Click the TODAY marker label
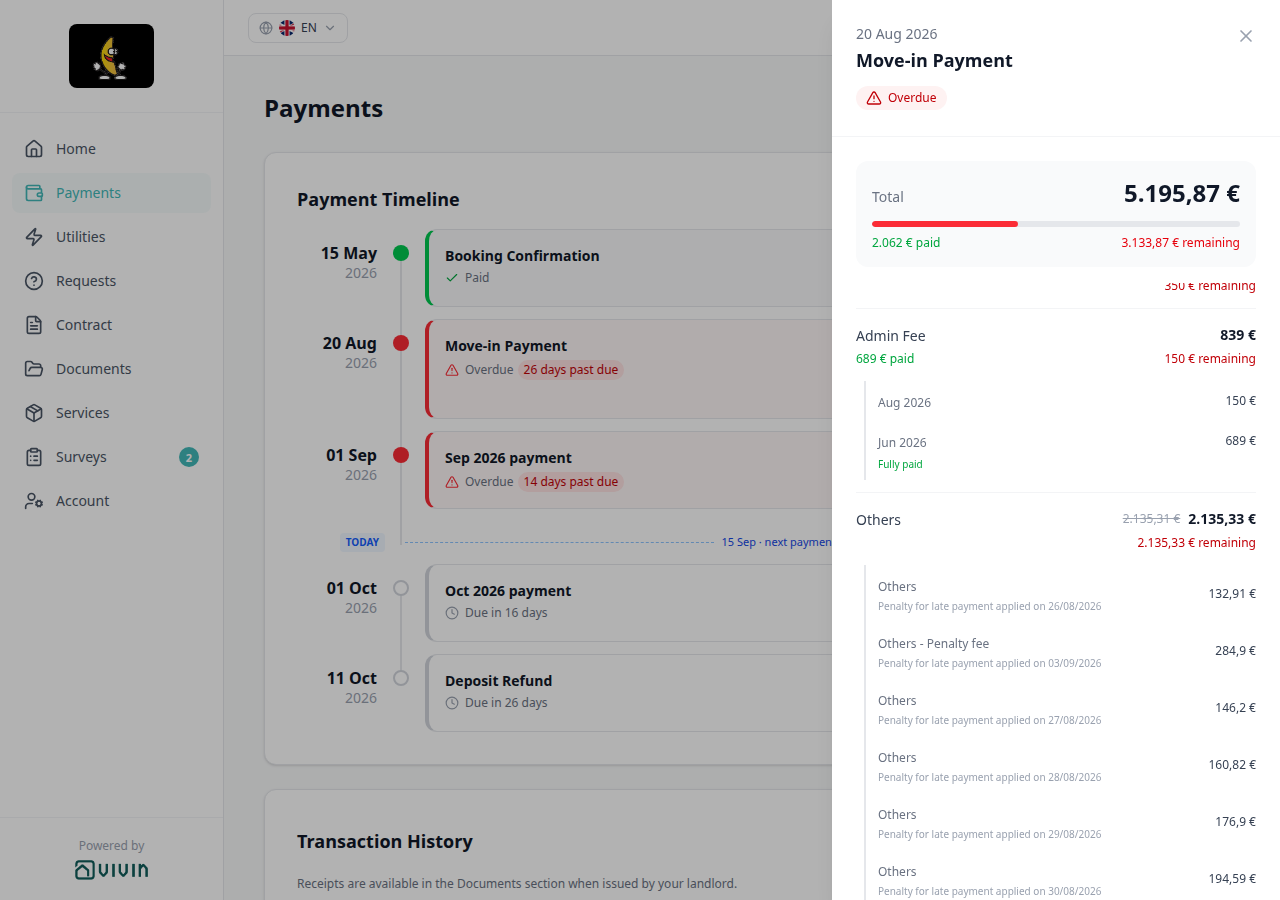This screenshot has width=1280, height=900. [x=362, y=542]
